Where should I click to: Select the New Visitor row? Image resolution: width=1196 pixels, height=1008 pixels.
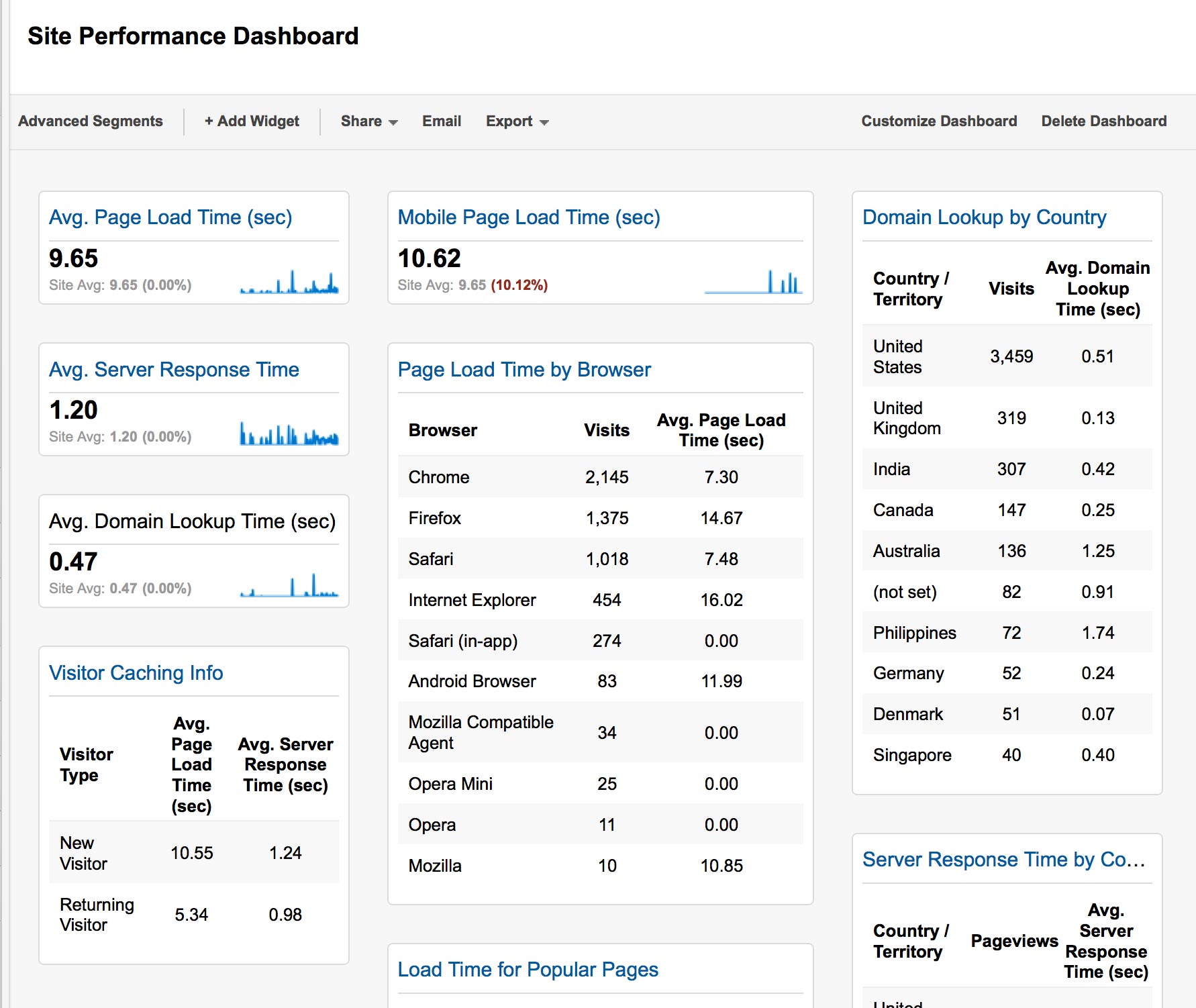(x=194, y=853)
